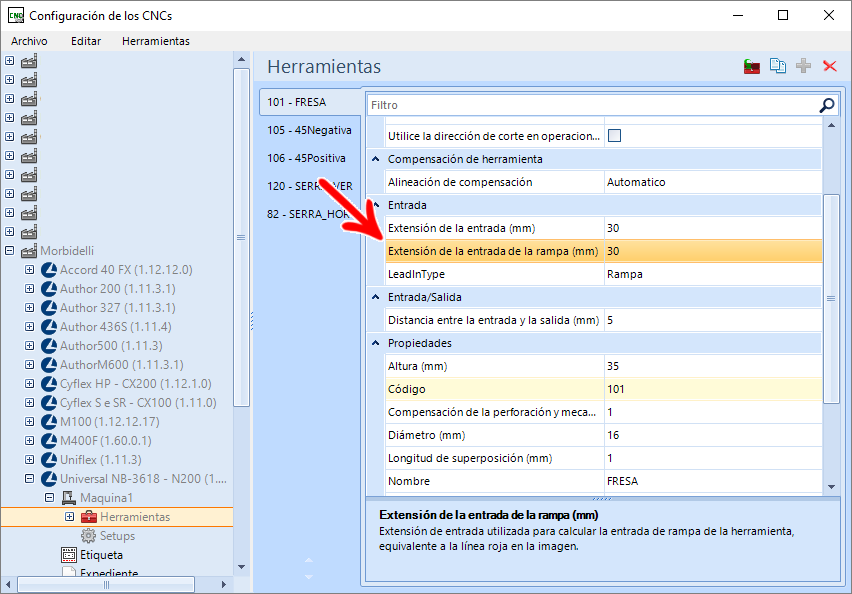This screenshot has width=852, height=594.
Task: Click 'Alineación de compensación' value Automatico
Action: coord(713,182)
